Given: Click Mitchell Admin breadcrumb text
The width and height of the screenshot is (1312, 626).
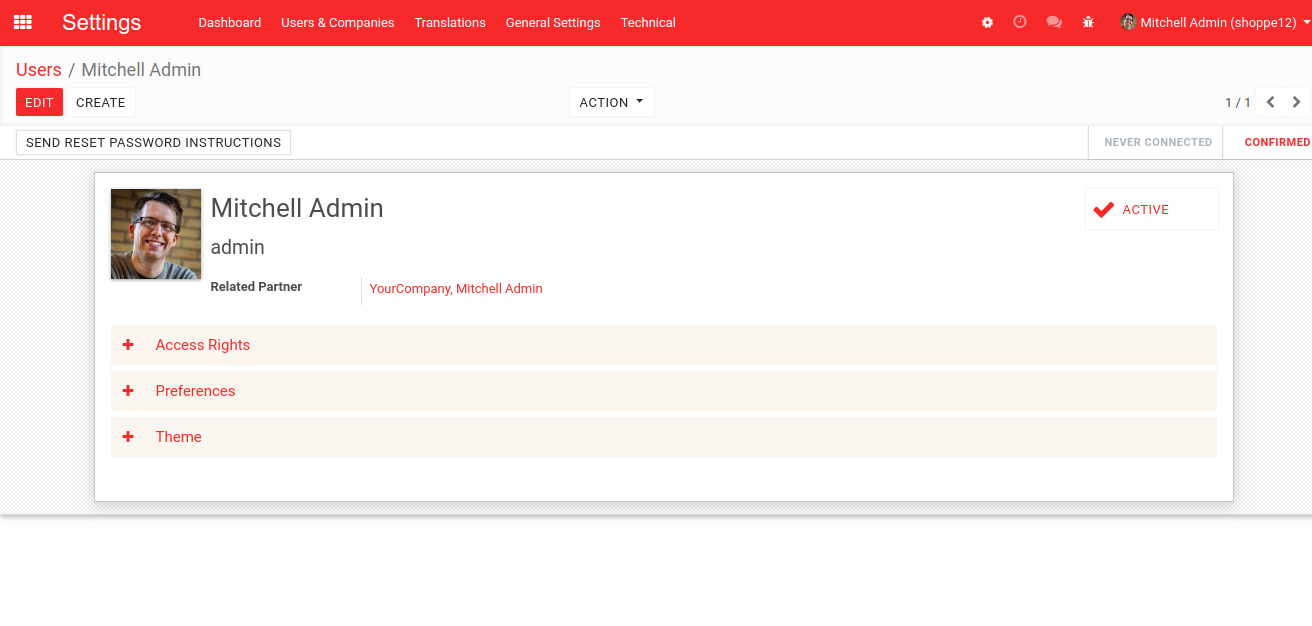Looking at the screenshot, I should pyautogui.click(x=141, y=70).
